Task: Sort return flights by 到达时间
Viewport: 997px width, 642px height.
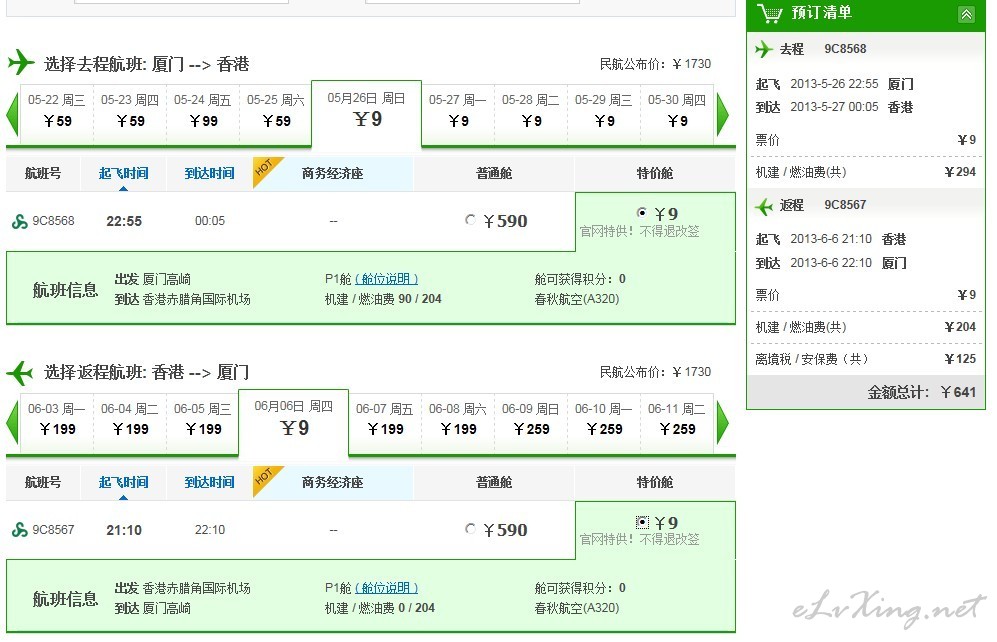Action: click(x=209, y=482)
